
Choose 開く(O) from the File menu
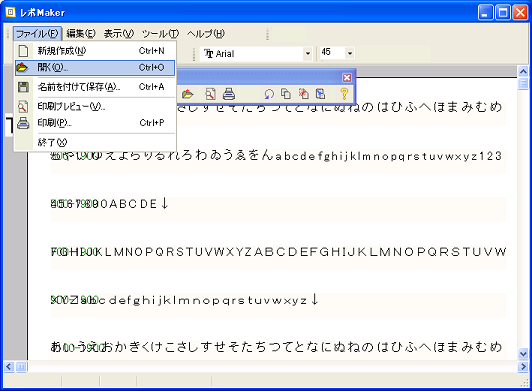click(x=95, y=68)
